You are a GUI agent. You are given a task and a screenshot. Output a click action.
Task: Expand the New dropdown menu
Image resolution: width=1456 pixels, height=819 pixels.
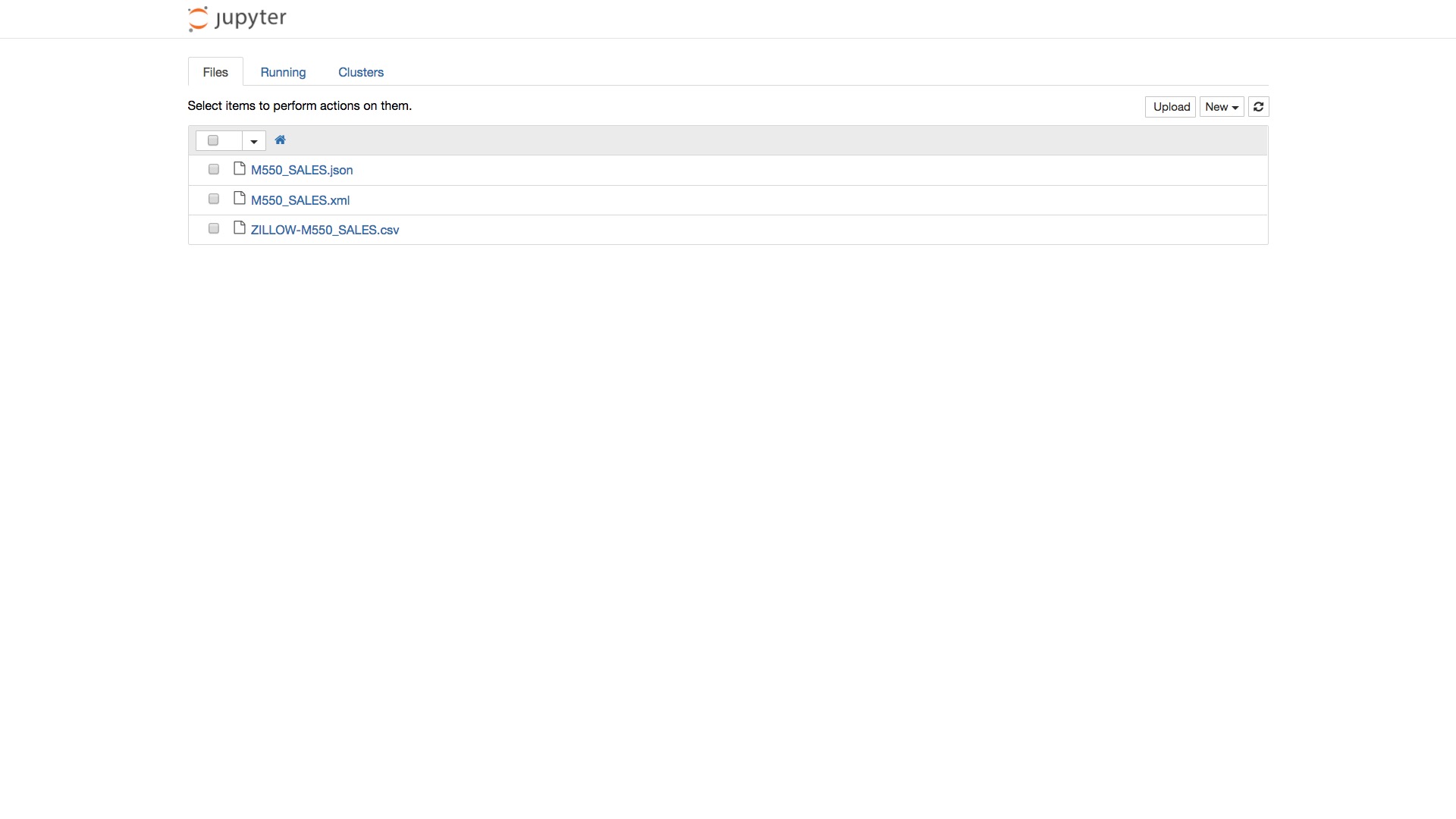point(1221,107)
